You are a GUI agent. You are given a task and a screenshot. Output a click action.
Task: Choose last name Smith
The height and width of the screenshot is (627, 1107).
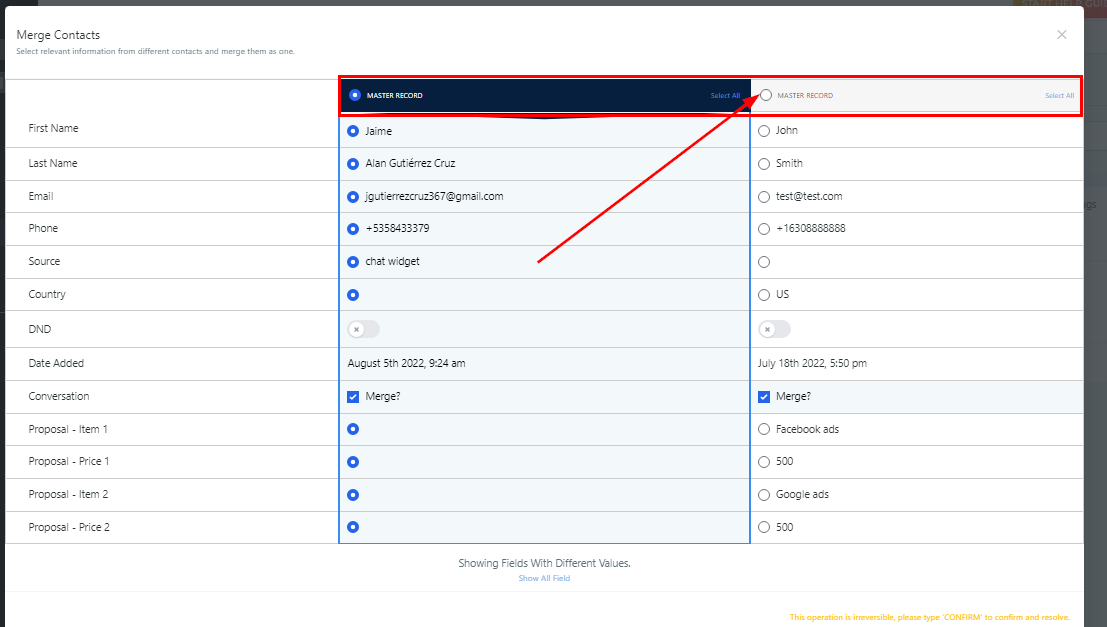click(x=764, y=164)
